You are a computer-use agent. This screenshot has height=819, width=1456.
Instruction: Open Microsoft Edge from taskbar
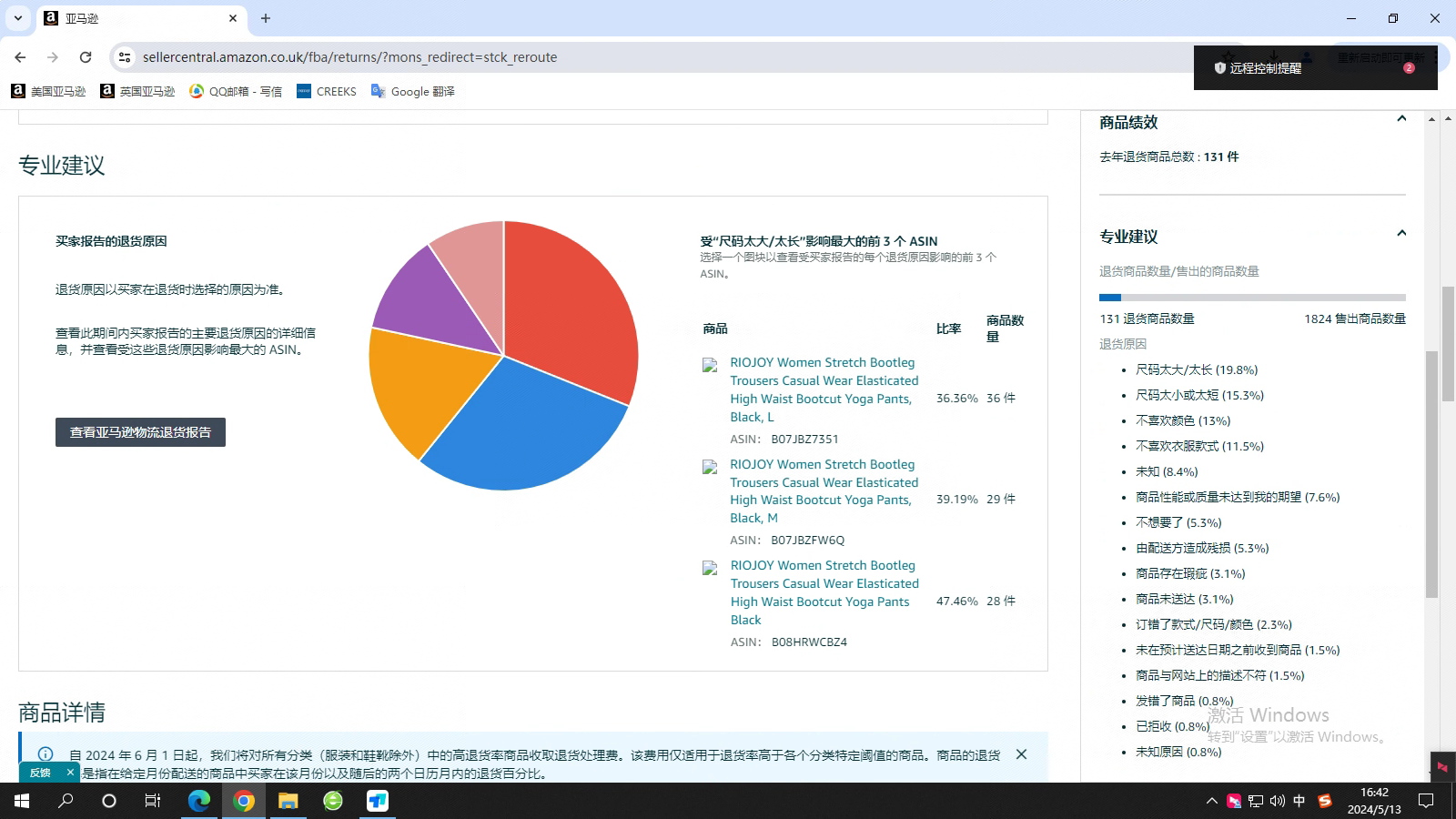click(x=198, y=801)
